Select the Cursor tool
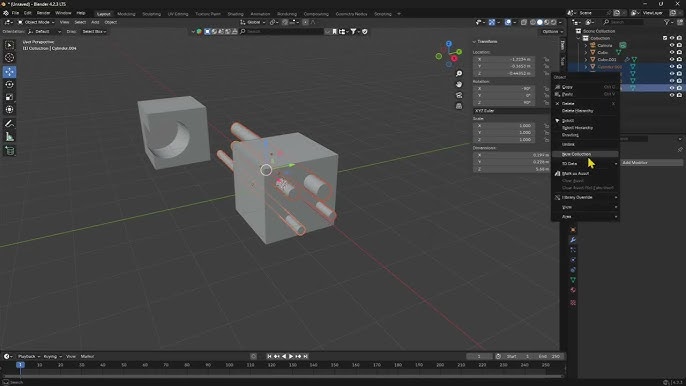 click(x=10, y=58)
